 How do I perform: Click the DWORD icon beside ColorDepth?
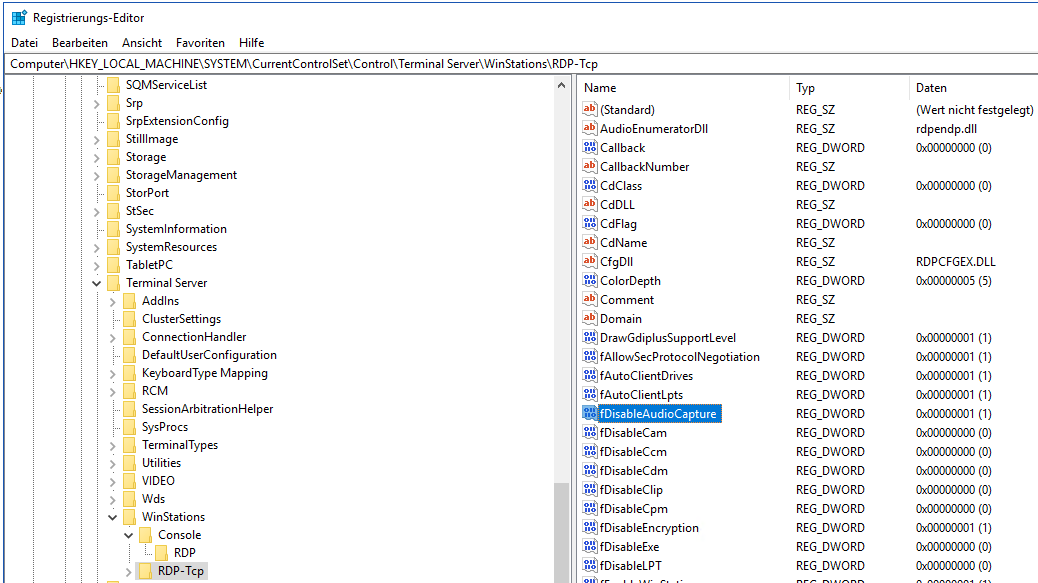click(x=589, y=281)
